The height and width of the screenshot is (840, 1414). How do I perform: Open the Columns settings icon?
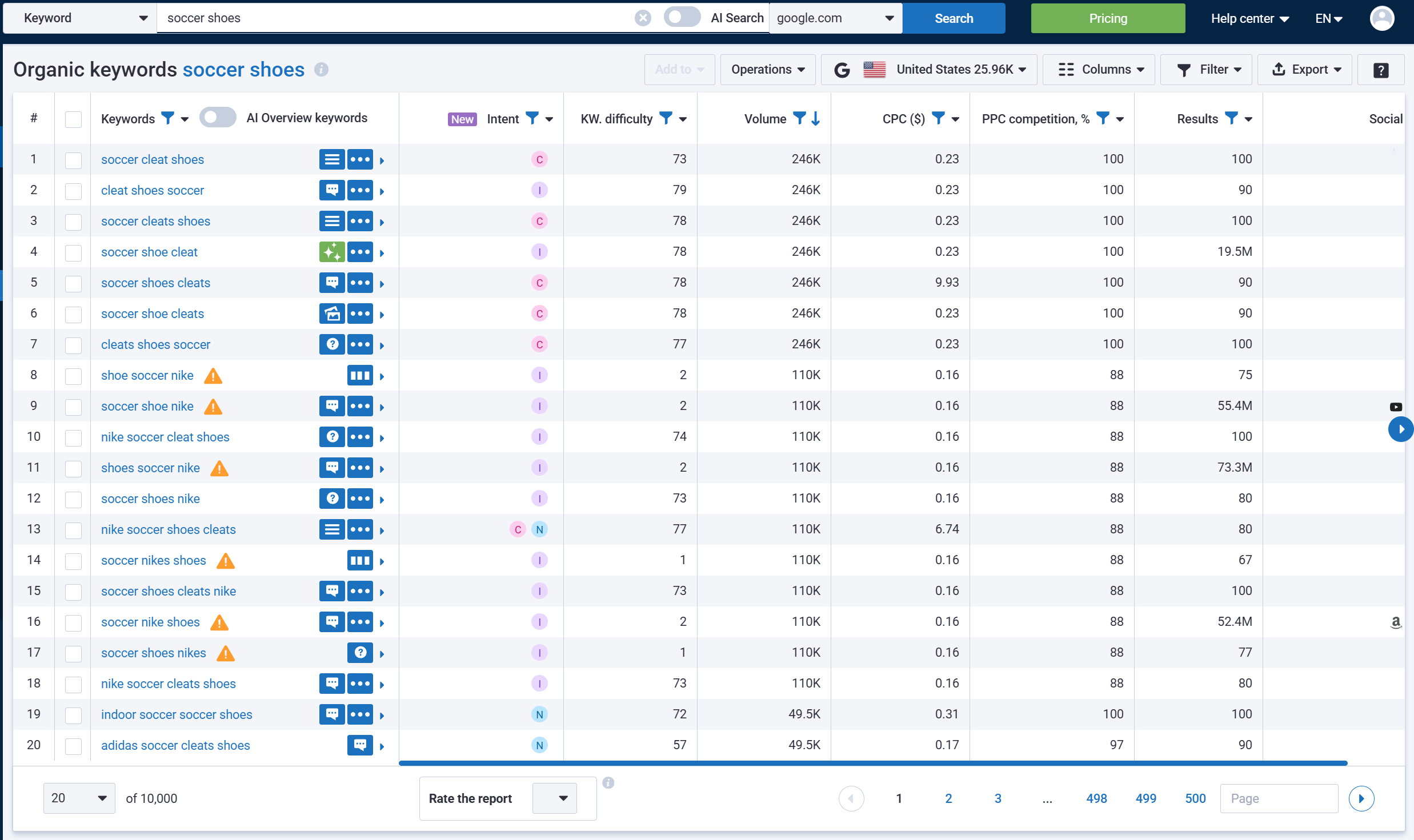1065,69
